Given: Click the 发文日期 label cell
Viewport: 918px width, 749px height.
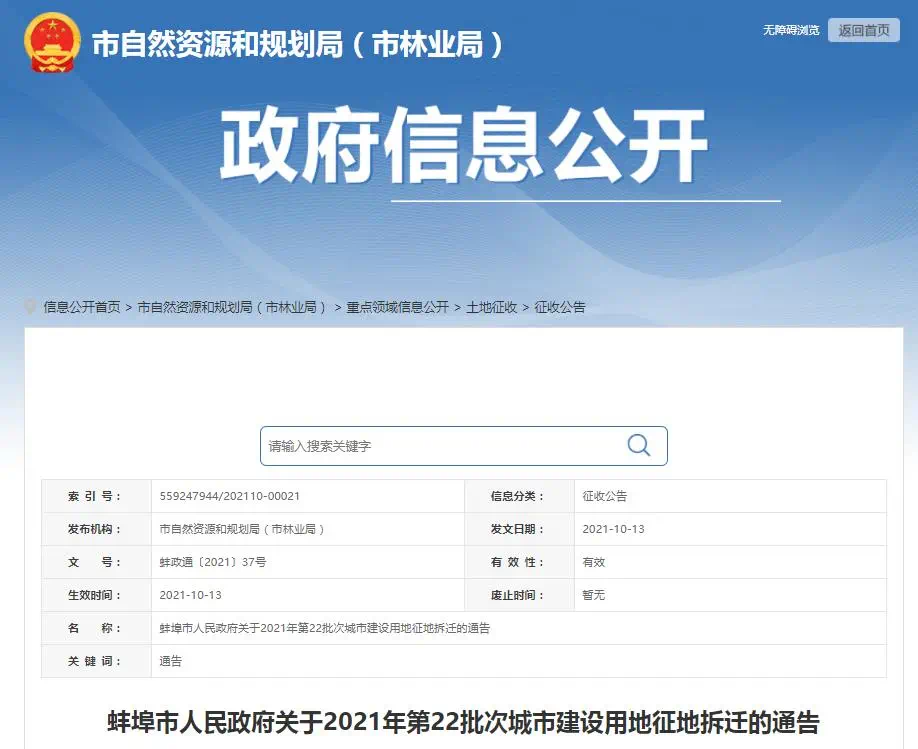Looking at the screenshot, I should (x=519, y=529).
